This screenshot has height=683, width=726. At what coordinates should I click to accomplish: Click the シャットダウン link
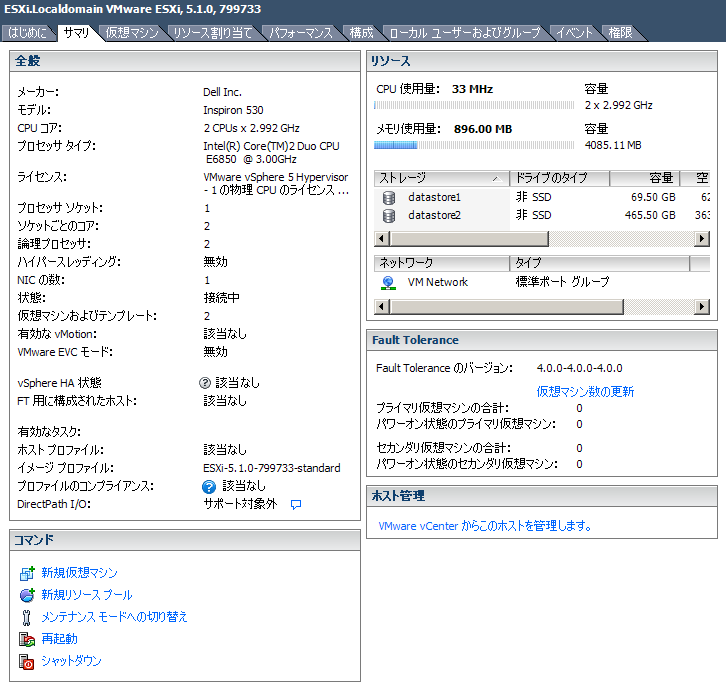point(71,661)
